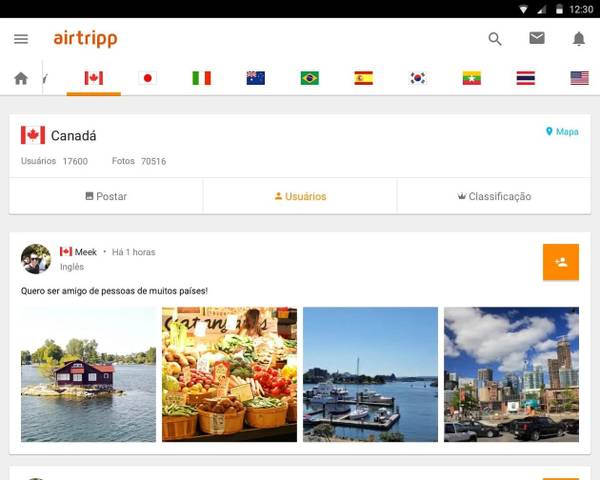The width and height of the screenshot is (600, 480).
Task: Add Meek as friend via orange button
Action: pyautogui.click(x=561, y=262)
